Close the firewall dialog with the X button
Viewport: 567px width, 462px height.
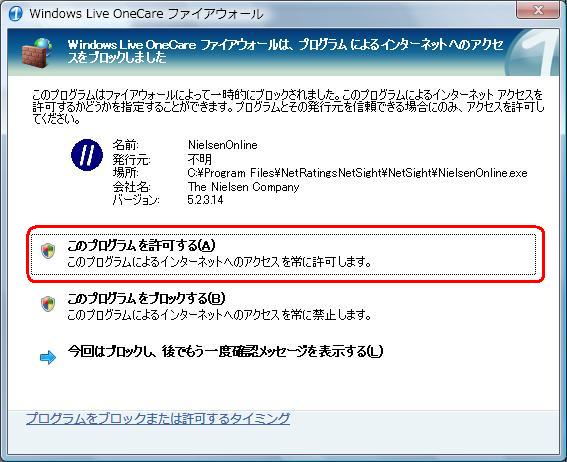(x=538, y=10)
